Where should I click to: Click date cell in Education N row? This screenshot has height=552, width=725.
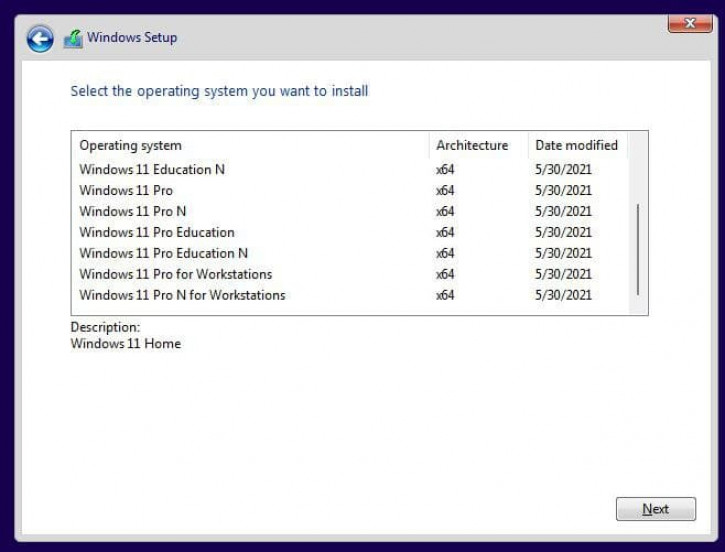563,170
